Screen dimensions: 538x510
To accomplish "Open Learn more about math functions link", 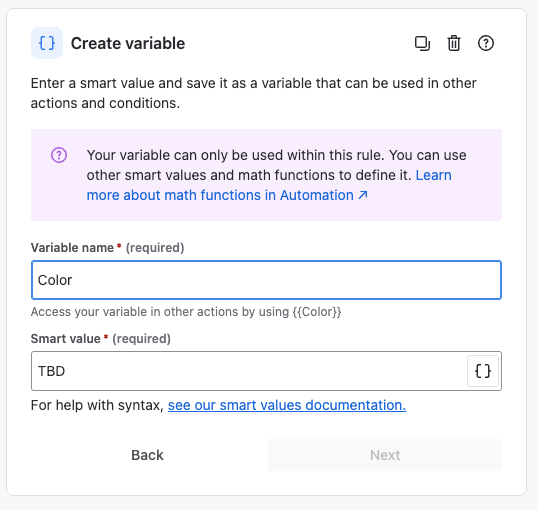I will pos(269,185).
